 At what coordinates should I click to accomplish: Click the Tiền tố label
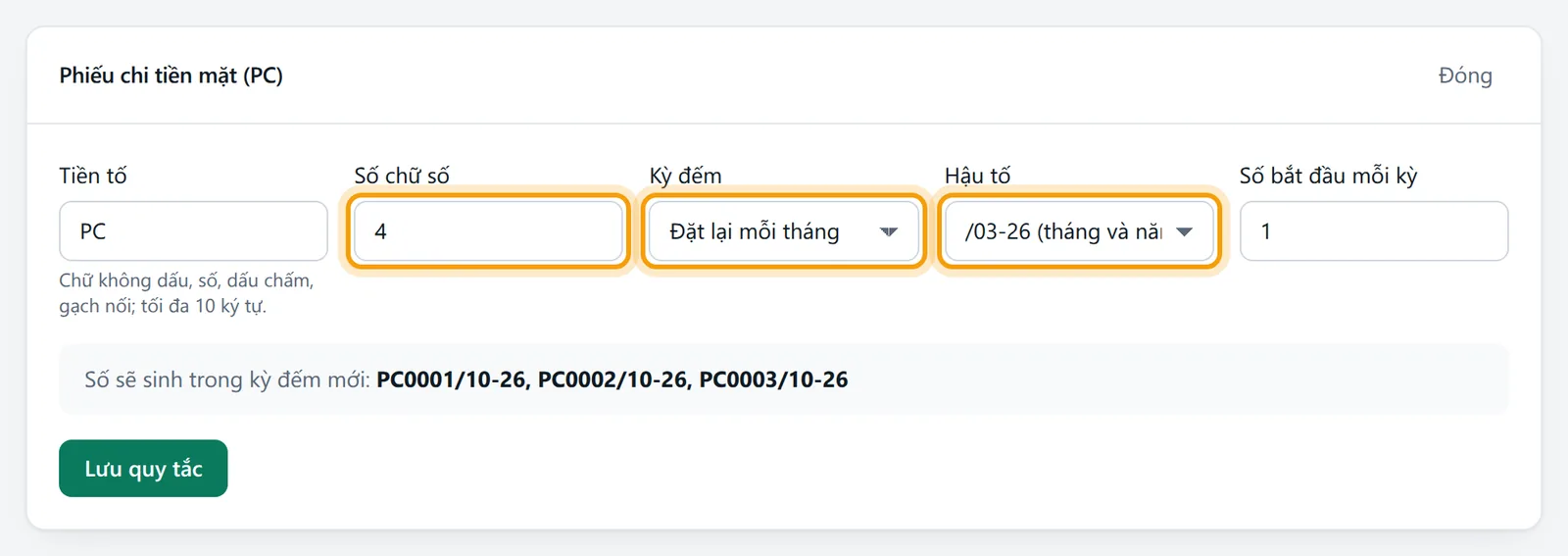[93, 176]
